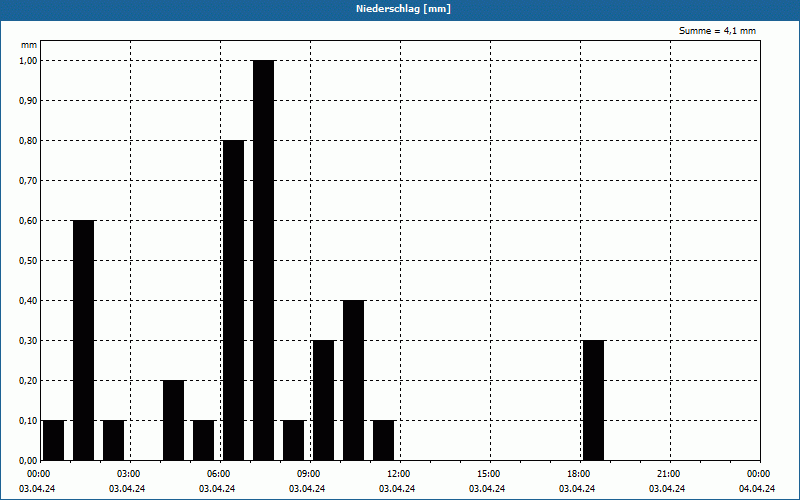800x500 pixels.
Task: Select the "09:00" time axis label
Action: (309, 474)
